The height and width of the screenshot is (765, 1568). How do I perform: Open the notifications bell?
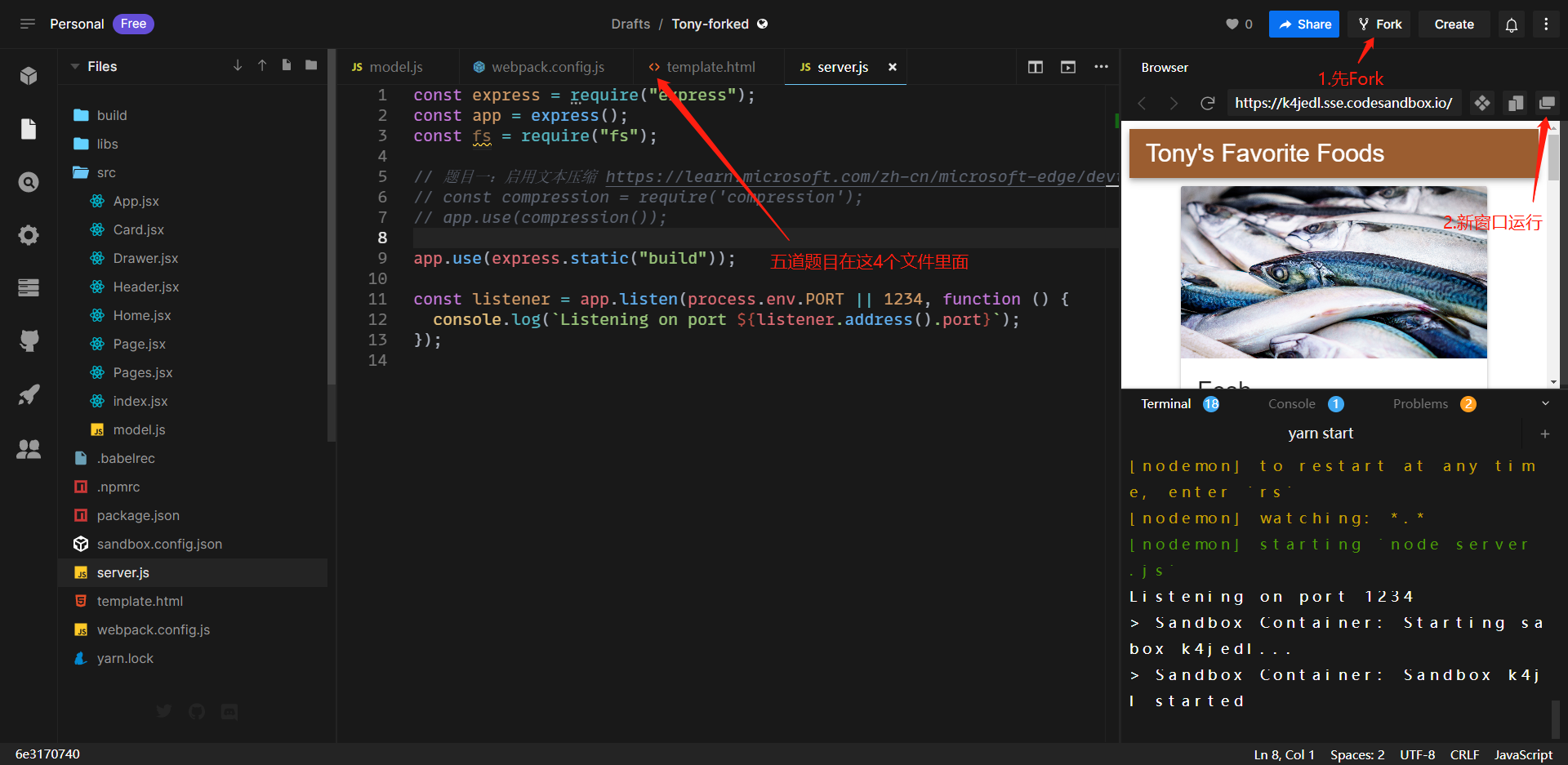[x=1512, y=24]
